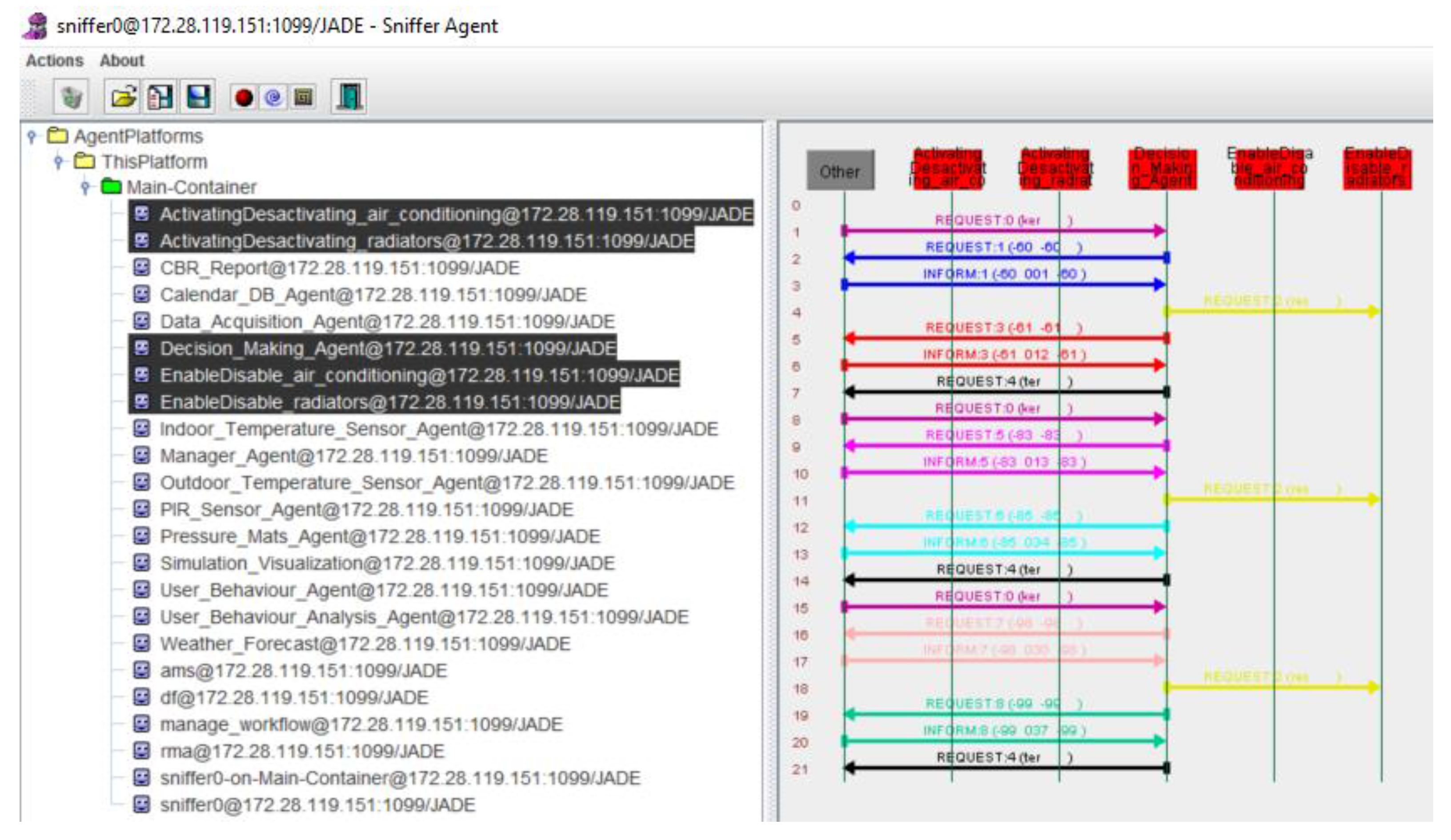Save snapshot using the blue floppy icon
The width and height of the screenshot is (1451, 840).
point(198,97)
